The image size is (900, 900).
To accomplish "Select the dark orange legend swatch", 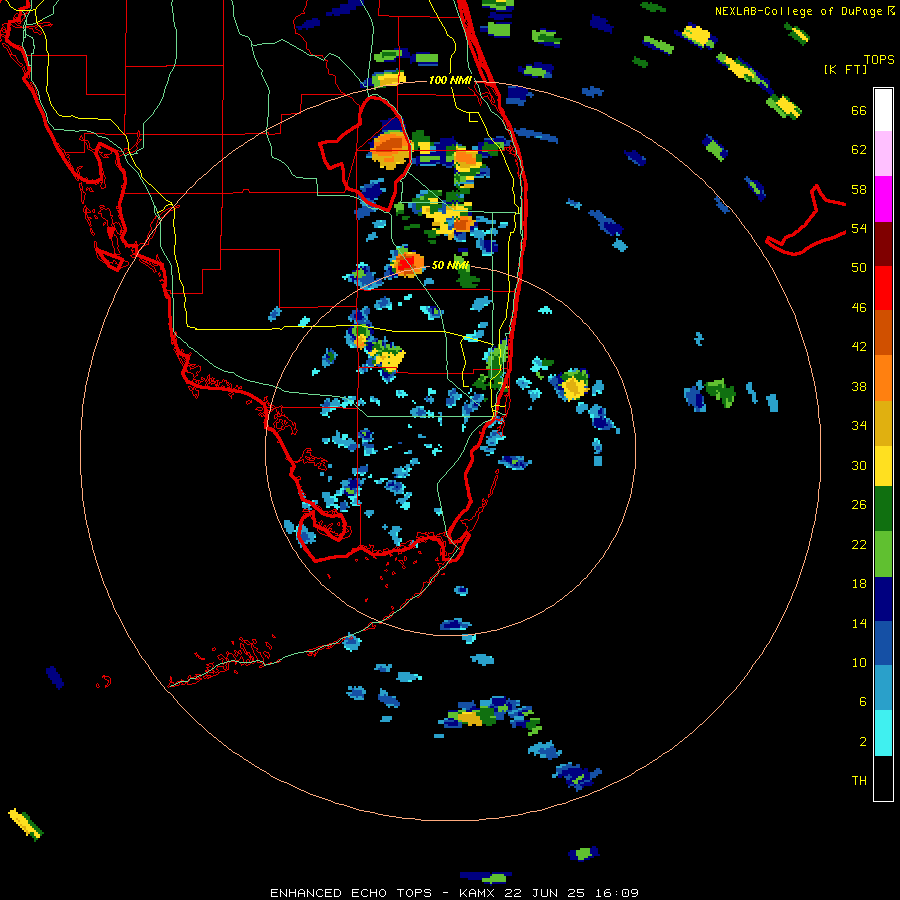I will coord(883,332).
